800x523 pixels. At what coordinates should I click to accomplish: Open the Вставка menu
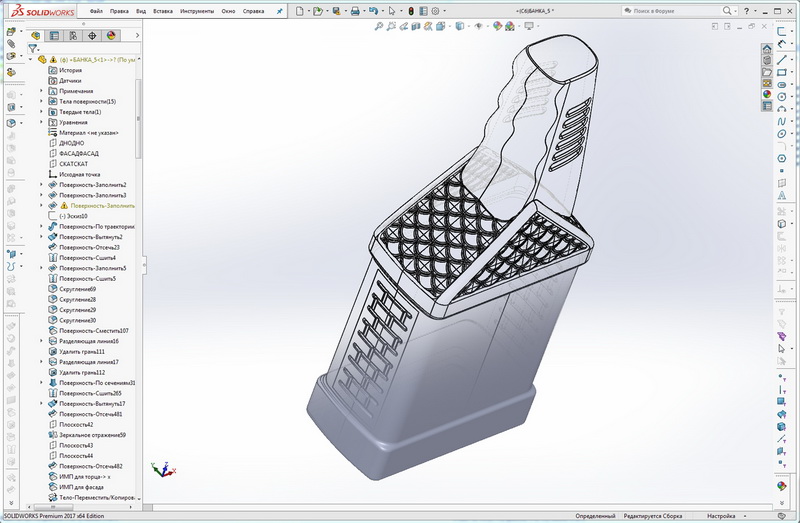[163, 11]
